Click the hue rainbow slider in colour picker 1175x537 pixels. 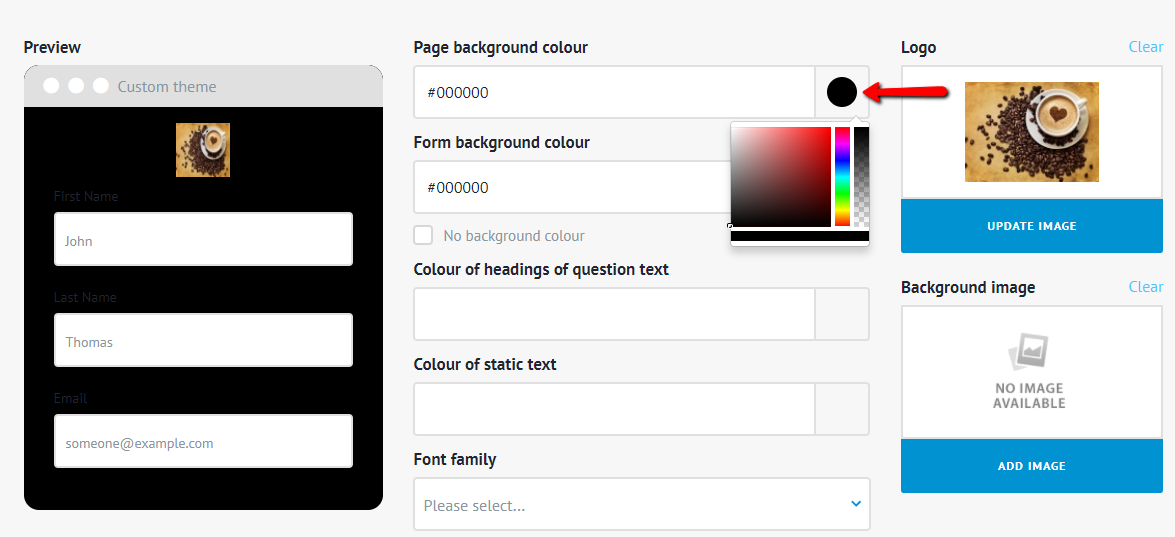click(x=842, y=177)
